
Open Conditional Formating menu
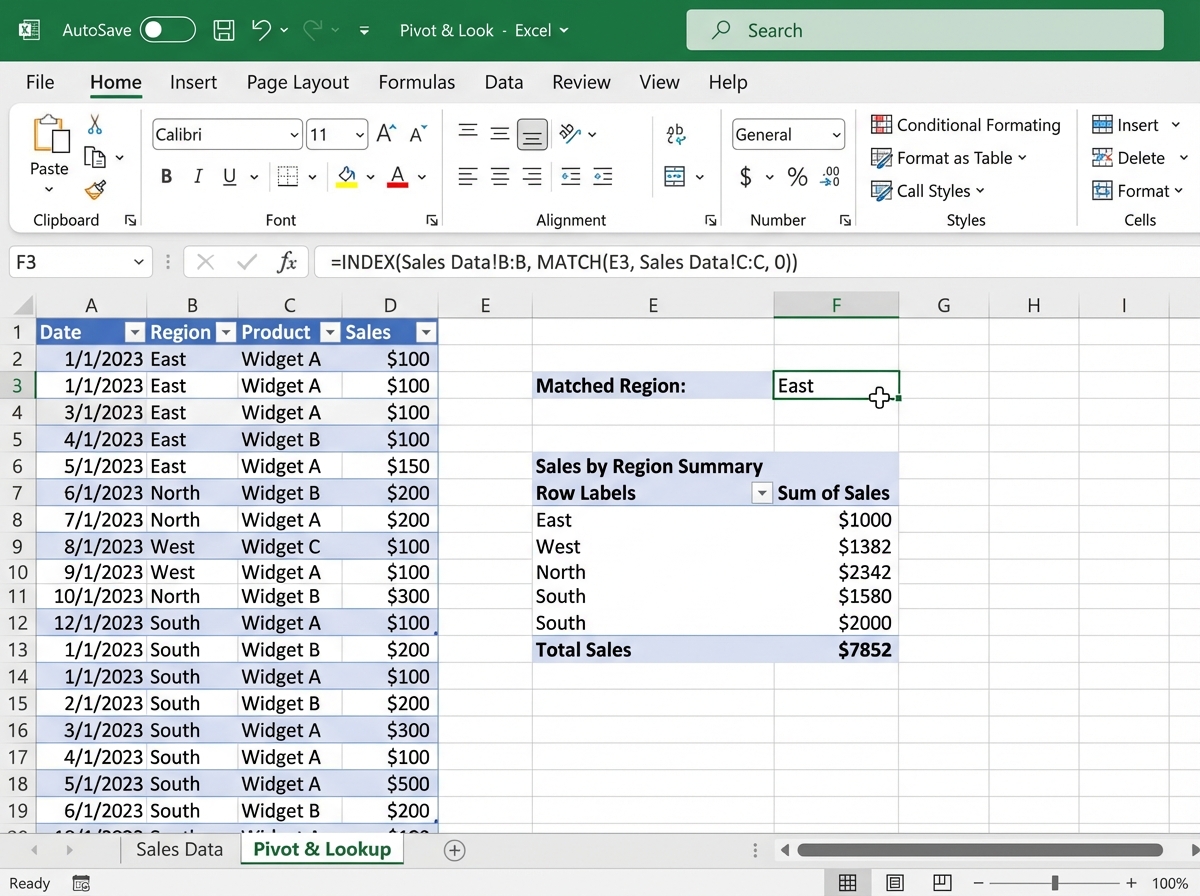pyautogui.click(x=966, y=125)
